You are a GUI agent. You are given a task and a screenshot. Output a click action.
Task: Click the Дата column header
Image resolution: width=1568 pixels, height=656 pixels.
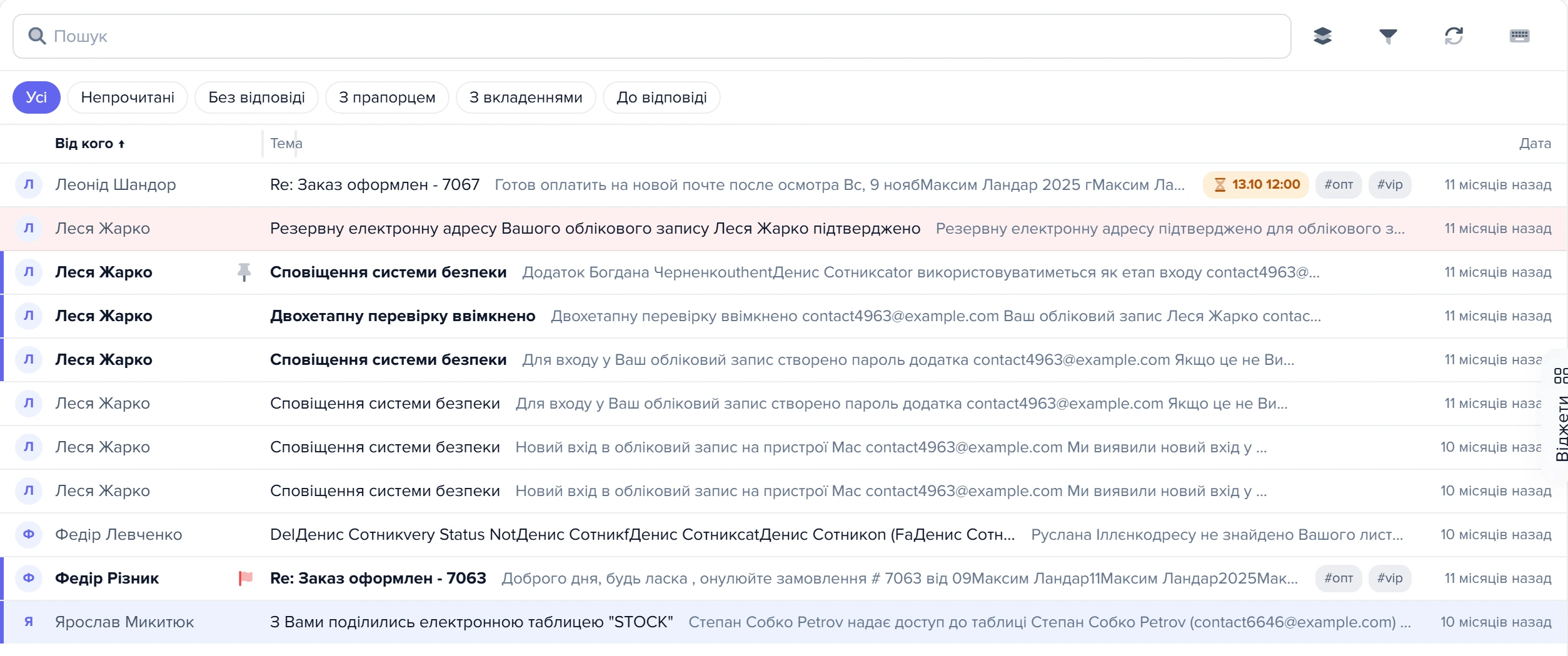coord(1535,144)
